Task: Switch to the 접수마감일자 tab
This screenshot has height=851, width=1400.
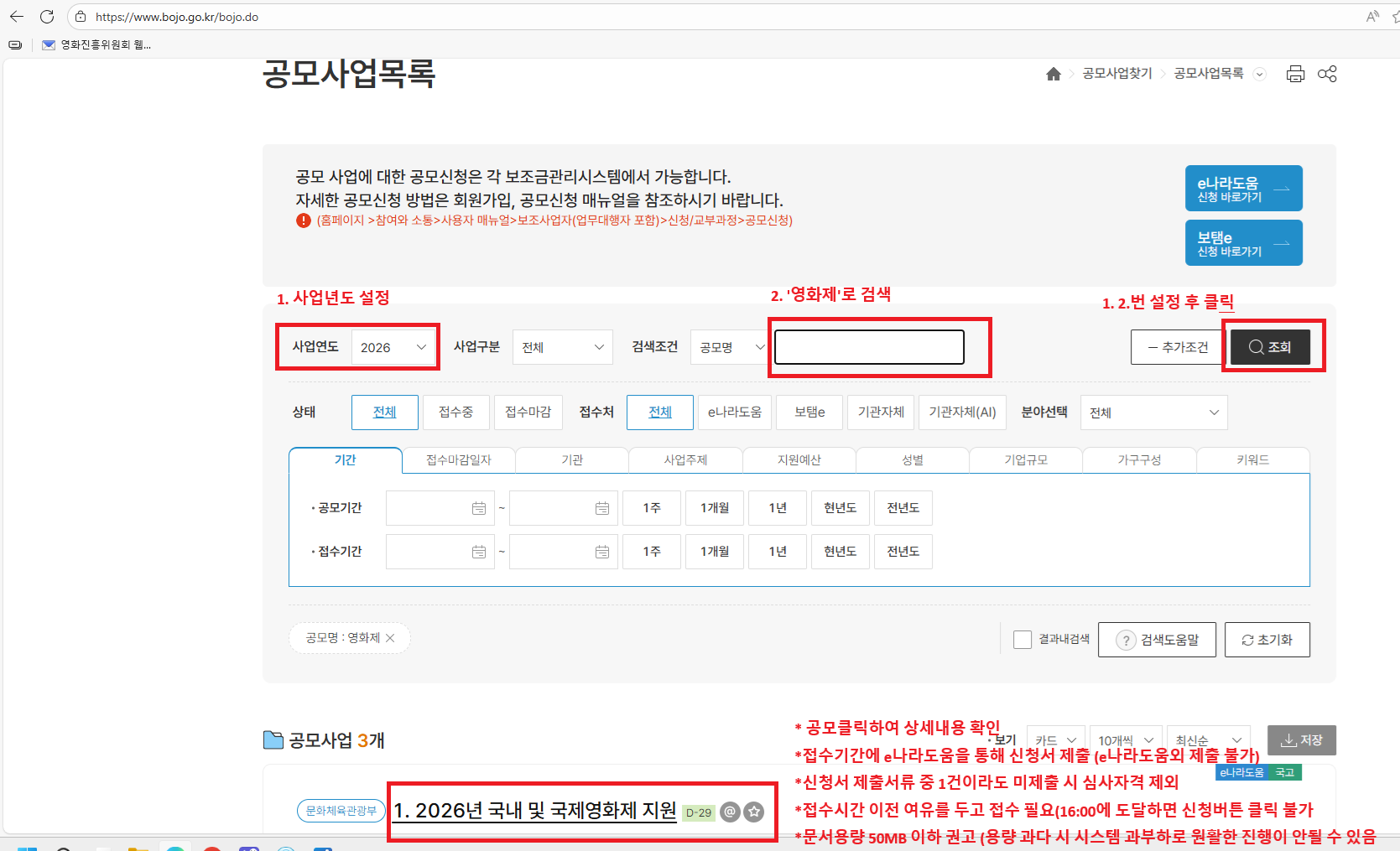Action: pos(458,460)
